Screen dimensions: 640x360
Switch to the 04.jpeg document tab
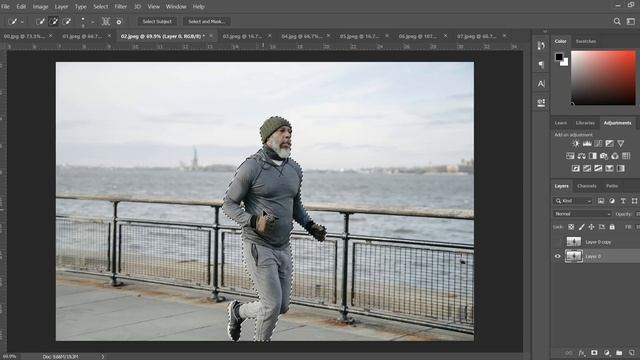point(301,36)
